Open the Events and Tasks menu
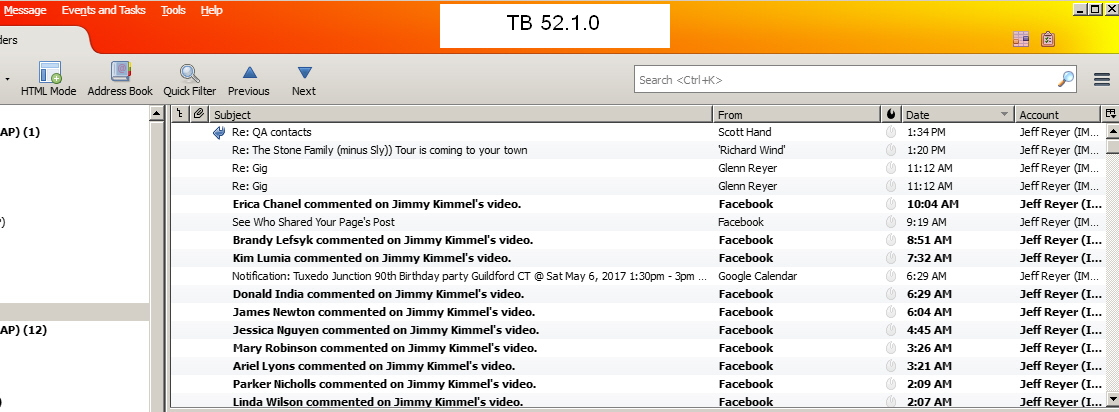 pos(103,10)
